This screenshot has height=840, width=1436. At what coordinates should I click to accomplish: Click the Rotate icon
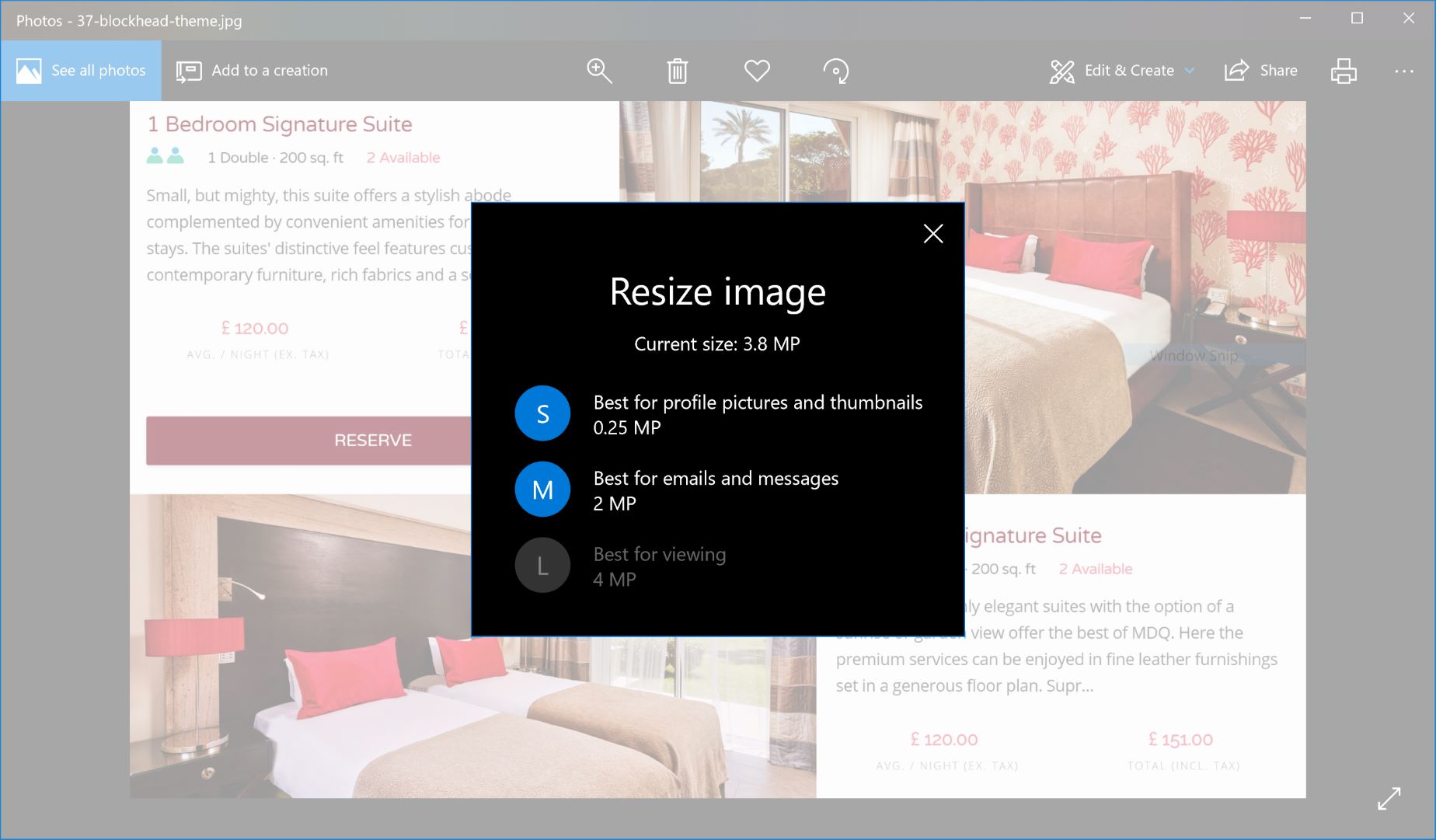(x=836, y=71)
